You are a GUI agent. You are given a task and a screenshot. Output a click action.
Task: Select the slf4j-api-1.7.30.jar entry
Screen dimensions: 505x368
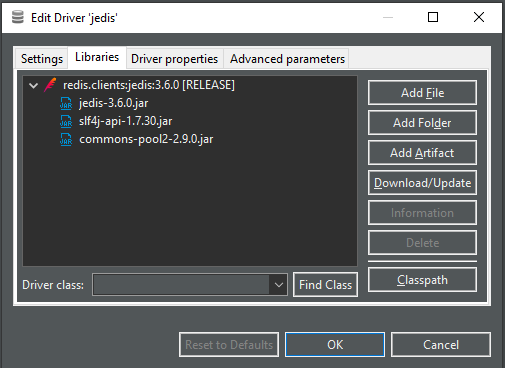(126, 121)
